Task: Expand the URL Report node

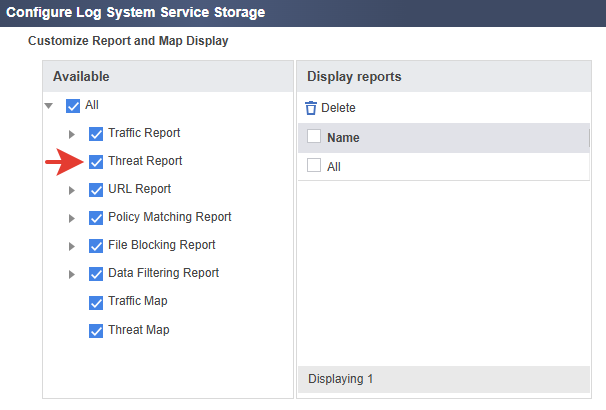Action: [x=72, y=190]
